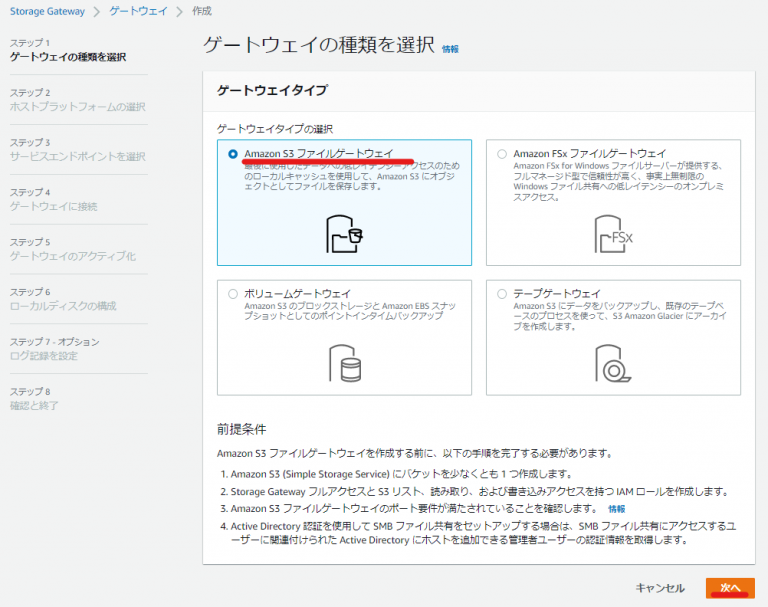The height and width of the screenshot is (607, 768).
Task: Click the tape gateway description about S3 Amazon Glacier
Action: click(620, 316)
